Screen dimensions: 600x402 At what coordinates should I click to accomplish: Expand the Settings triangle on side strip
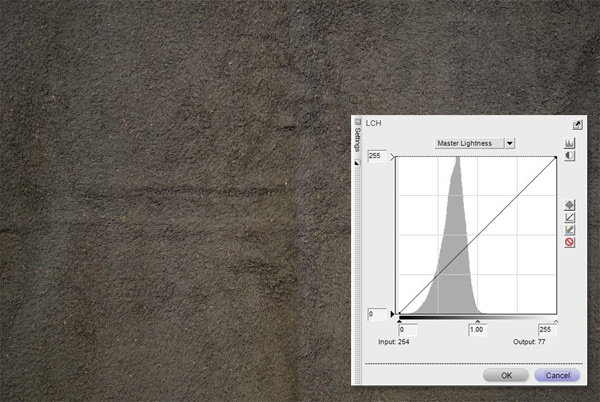click(357, 163)
